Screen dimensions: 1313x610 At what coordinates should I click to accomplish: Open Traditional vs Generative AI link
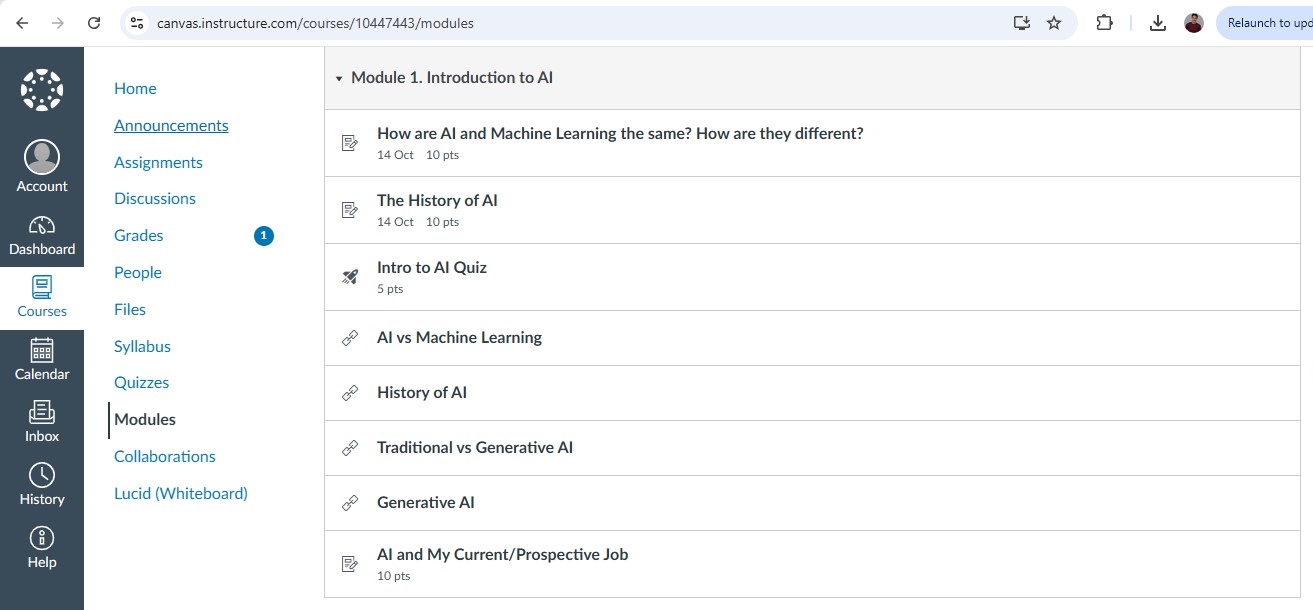click(x=474, y=448)
